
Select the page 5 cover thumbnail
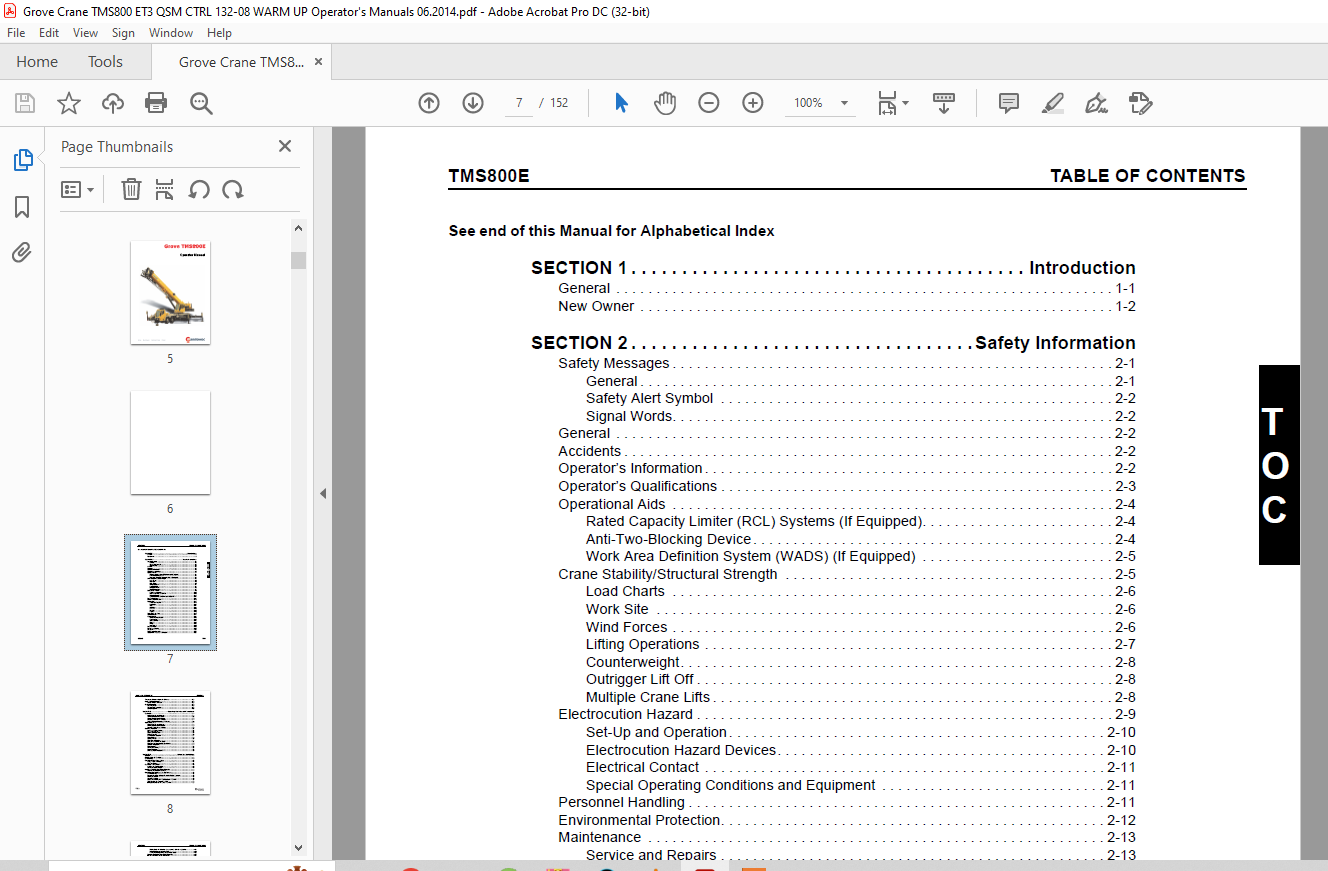coord(170,293)
